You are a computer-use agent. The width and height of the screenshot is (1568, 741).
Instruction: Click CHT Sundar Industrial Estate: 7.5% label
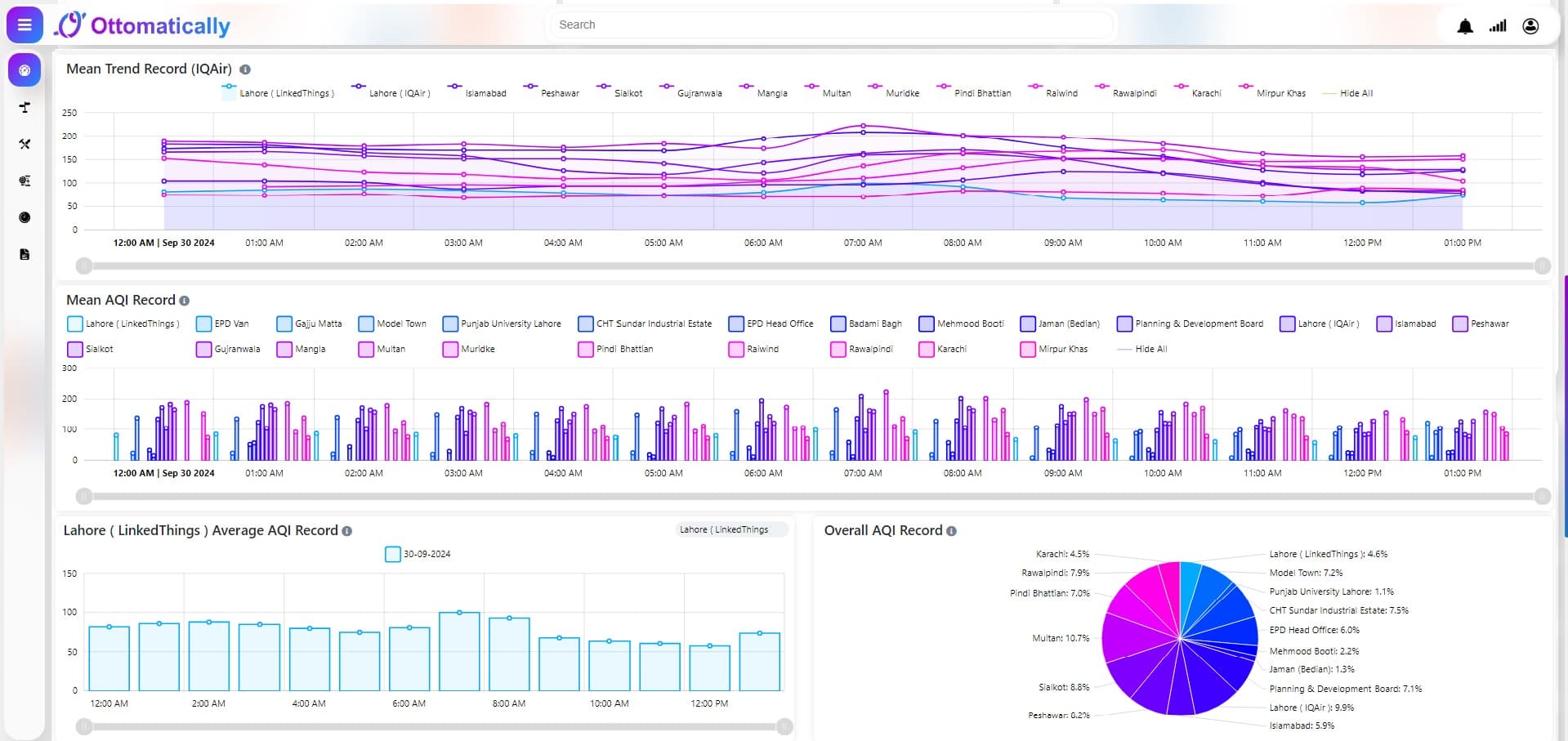[x=1338, y=610]
